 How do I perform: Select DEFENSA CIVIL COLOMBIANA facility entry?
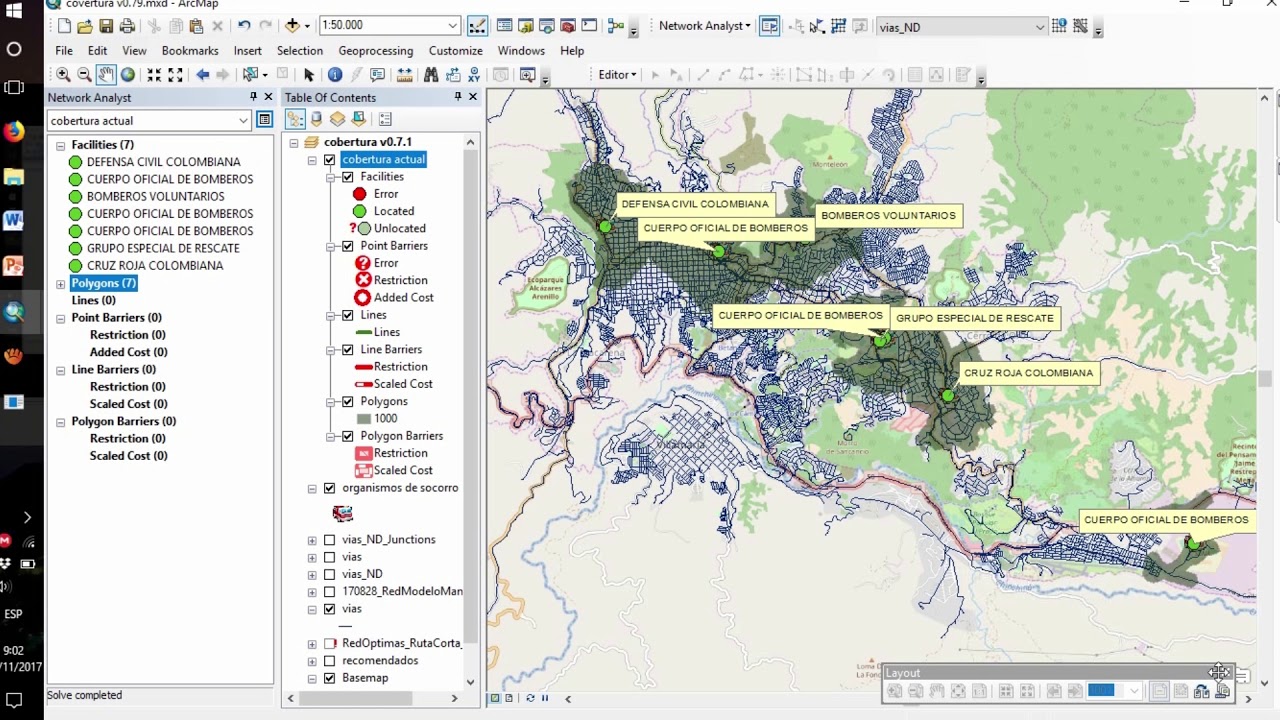click(164, 162)
